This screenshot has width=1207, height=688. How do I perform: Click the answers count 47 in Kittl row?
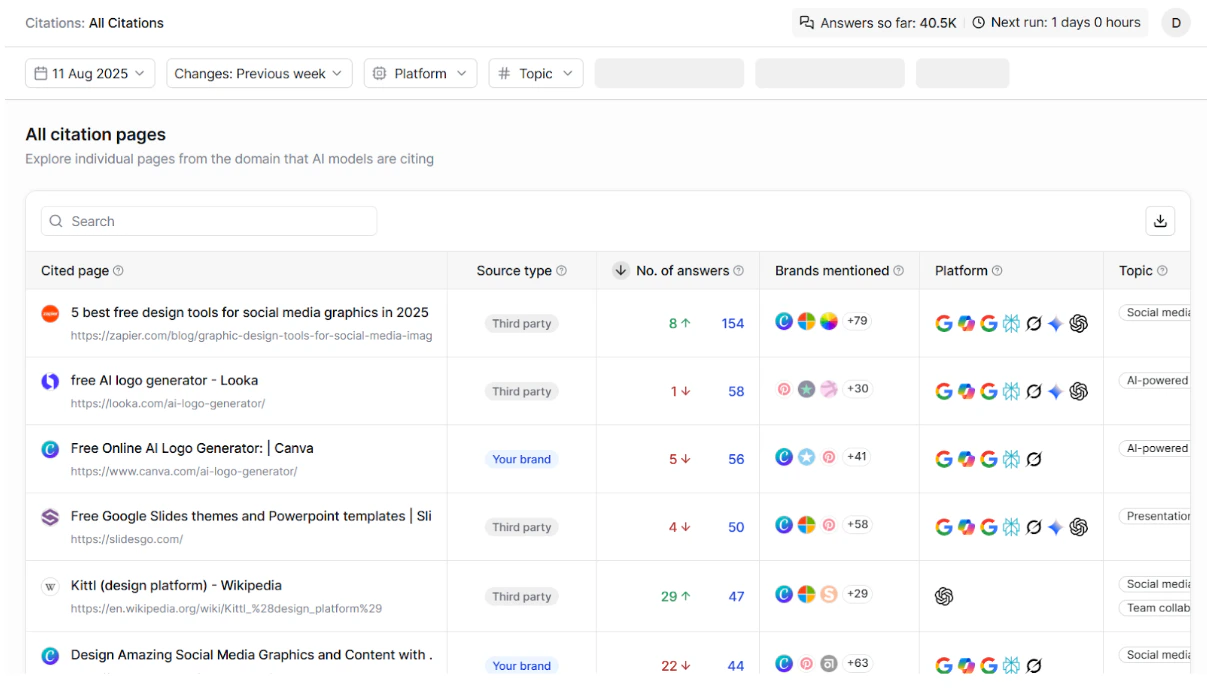[736, 596]
